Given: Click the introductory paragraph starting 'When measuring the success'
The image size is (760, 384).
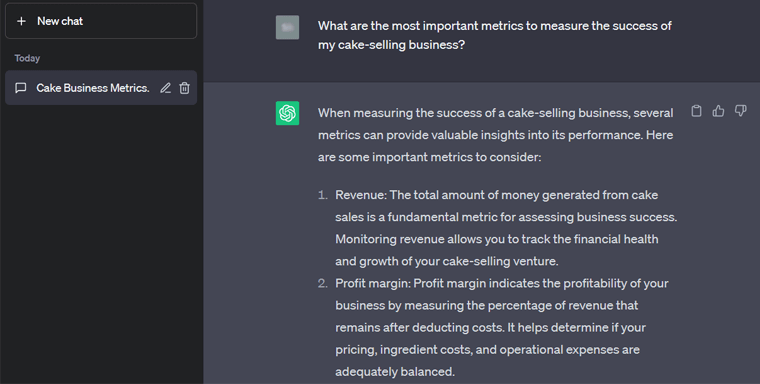Looking at the screenshot, I should (x=495, y=135).
